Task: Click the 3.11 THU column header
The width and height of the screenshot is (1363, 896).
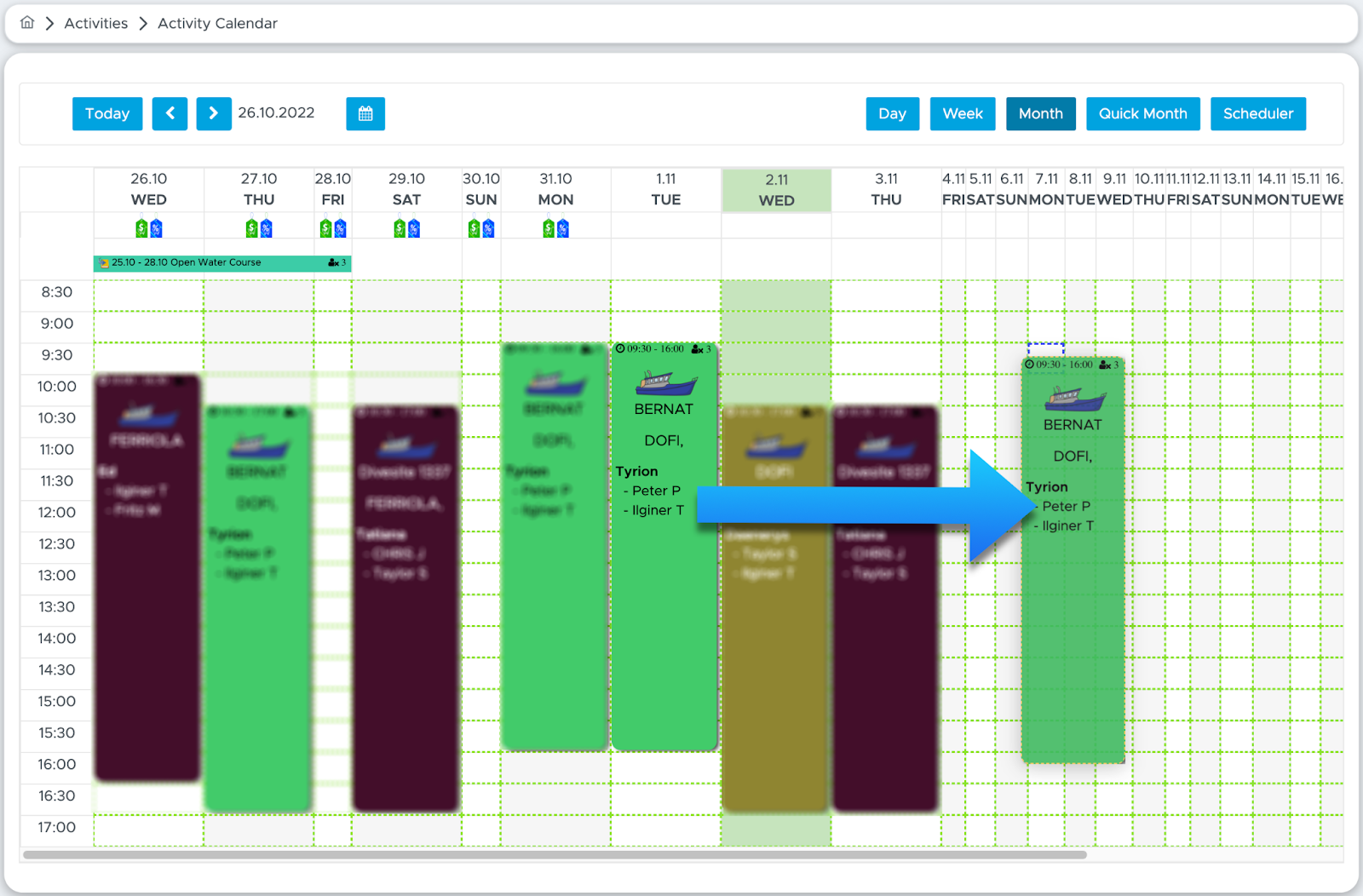Action: pyautogui.click(x=886, y=189)
